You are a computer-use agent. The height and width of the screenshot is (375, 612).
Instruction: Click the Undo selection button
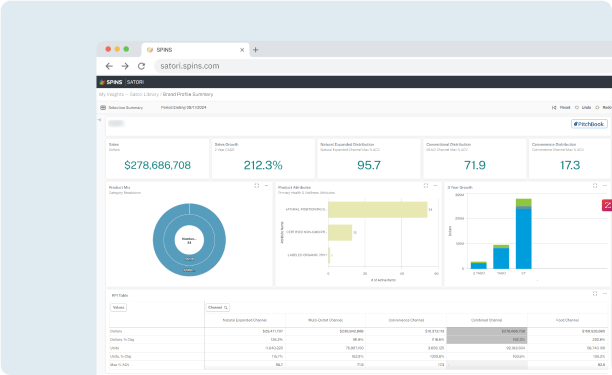[x=584, y=107]
